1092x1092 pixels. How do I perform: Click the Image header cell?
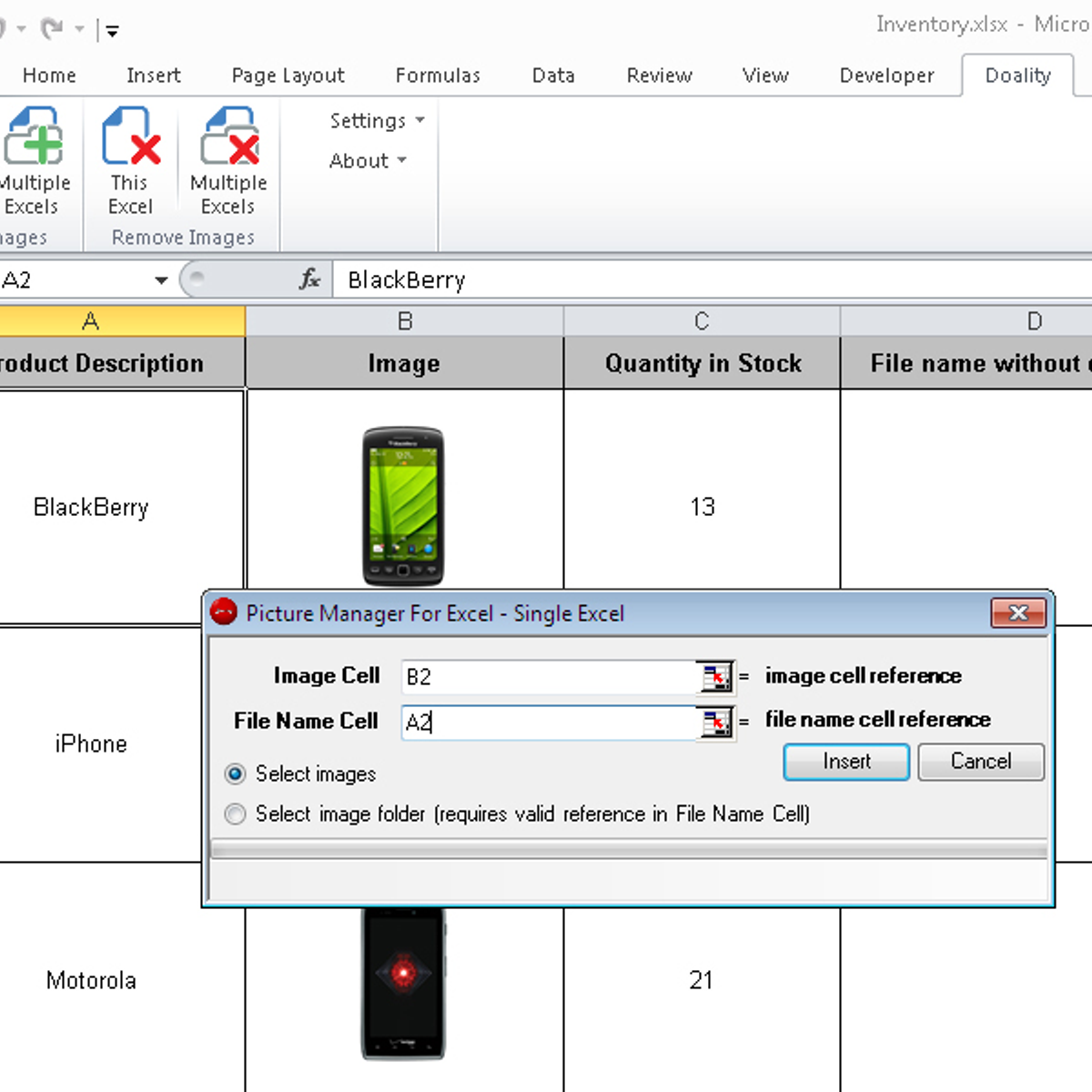point(405,363)
